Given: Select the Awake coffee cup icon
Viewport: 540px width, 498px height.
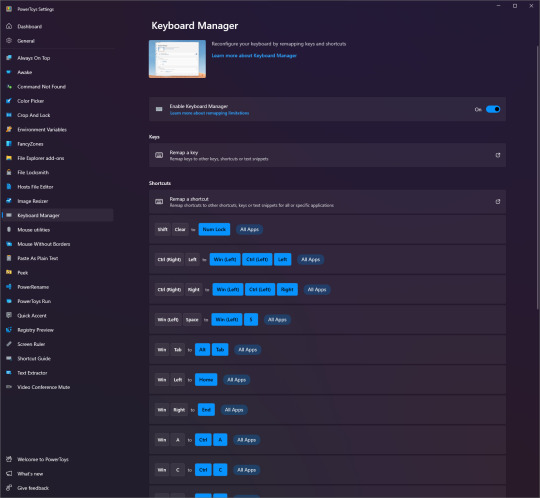Looking at the screenshot, I should click(x=9, y=72).
